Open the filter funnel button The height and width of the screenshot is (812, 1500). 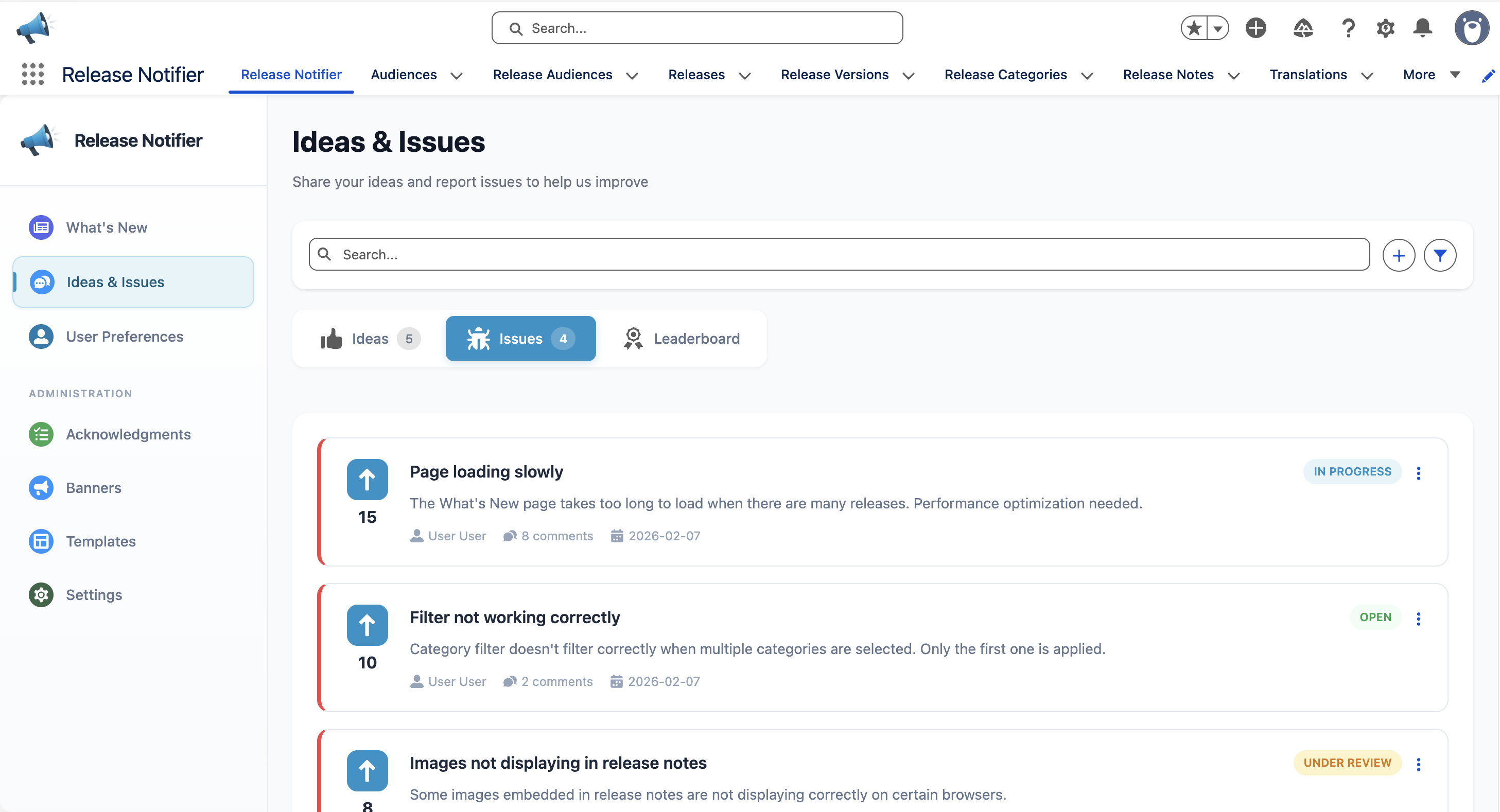tap(1440, 255)
